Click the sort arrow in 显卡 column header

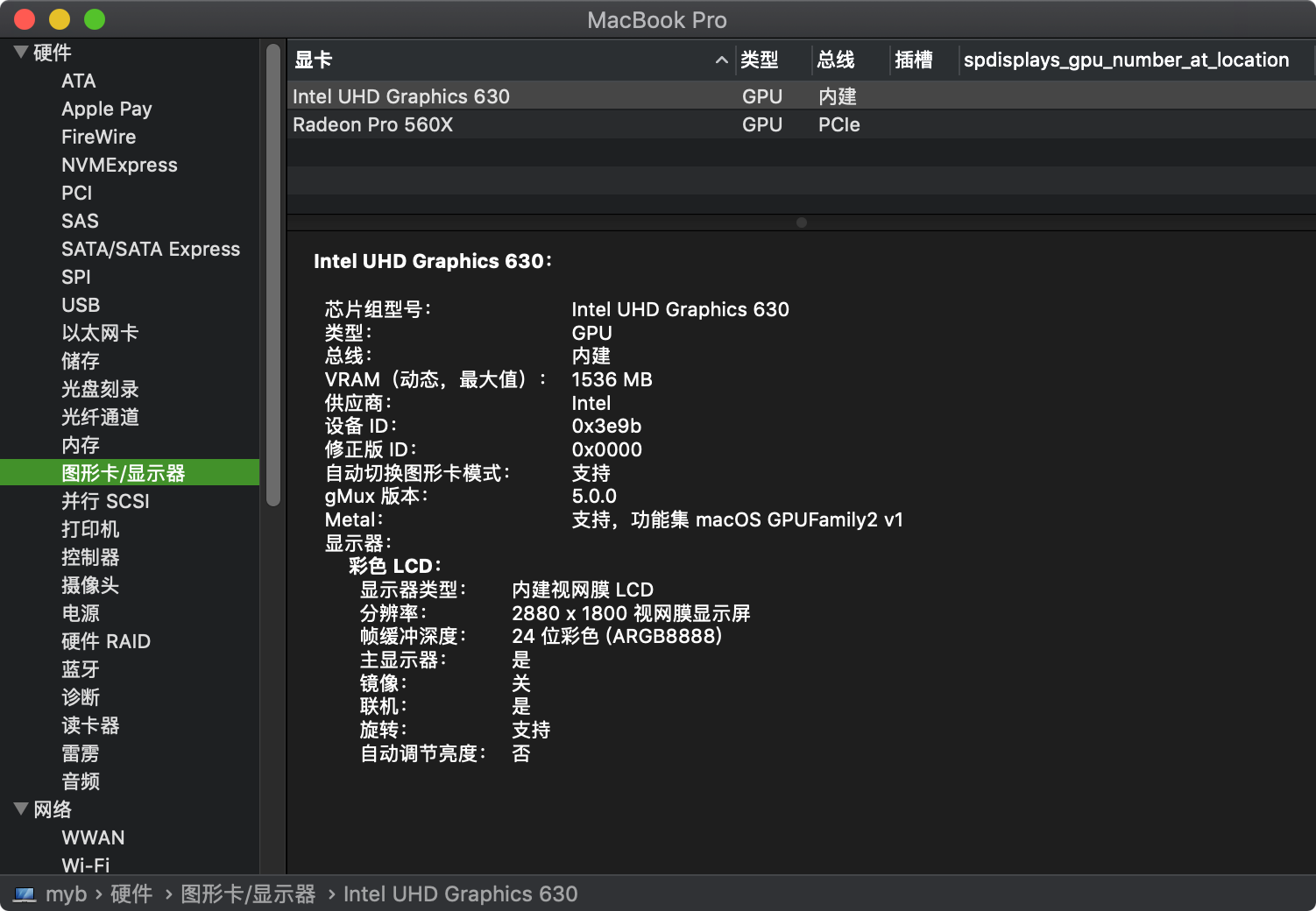[721, 60]
